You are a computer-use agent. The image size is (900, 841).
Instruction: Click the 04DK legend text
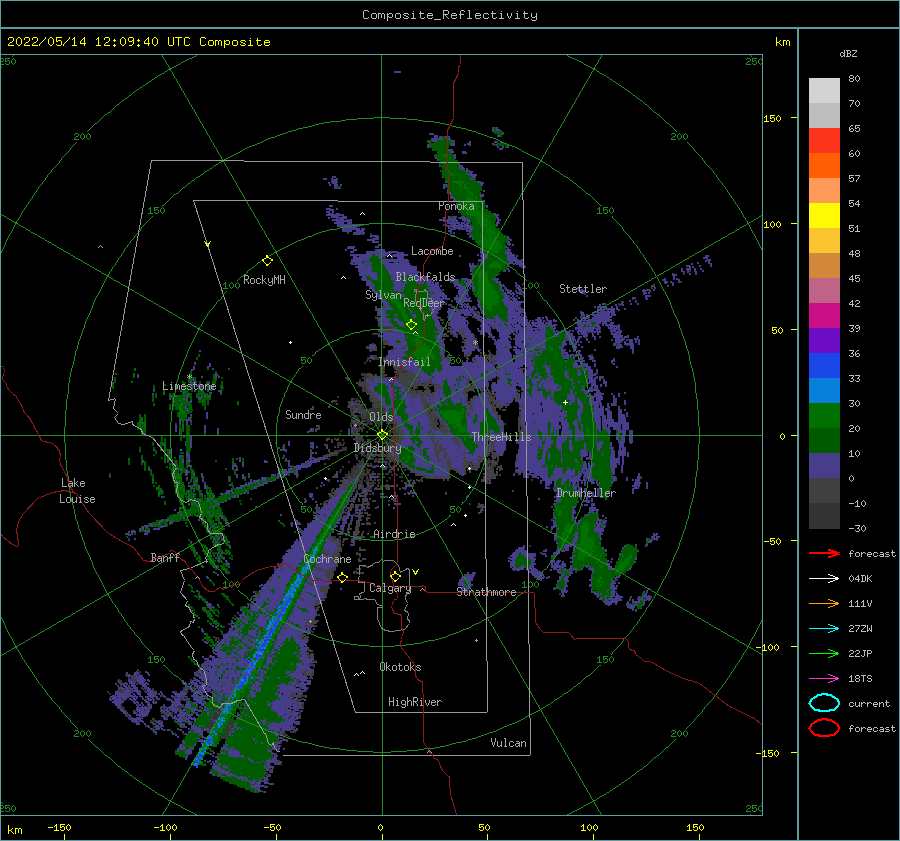pos(860,579)
